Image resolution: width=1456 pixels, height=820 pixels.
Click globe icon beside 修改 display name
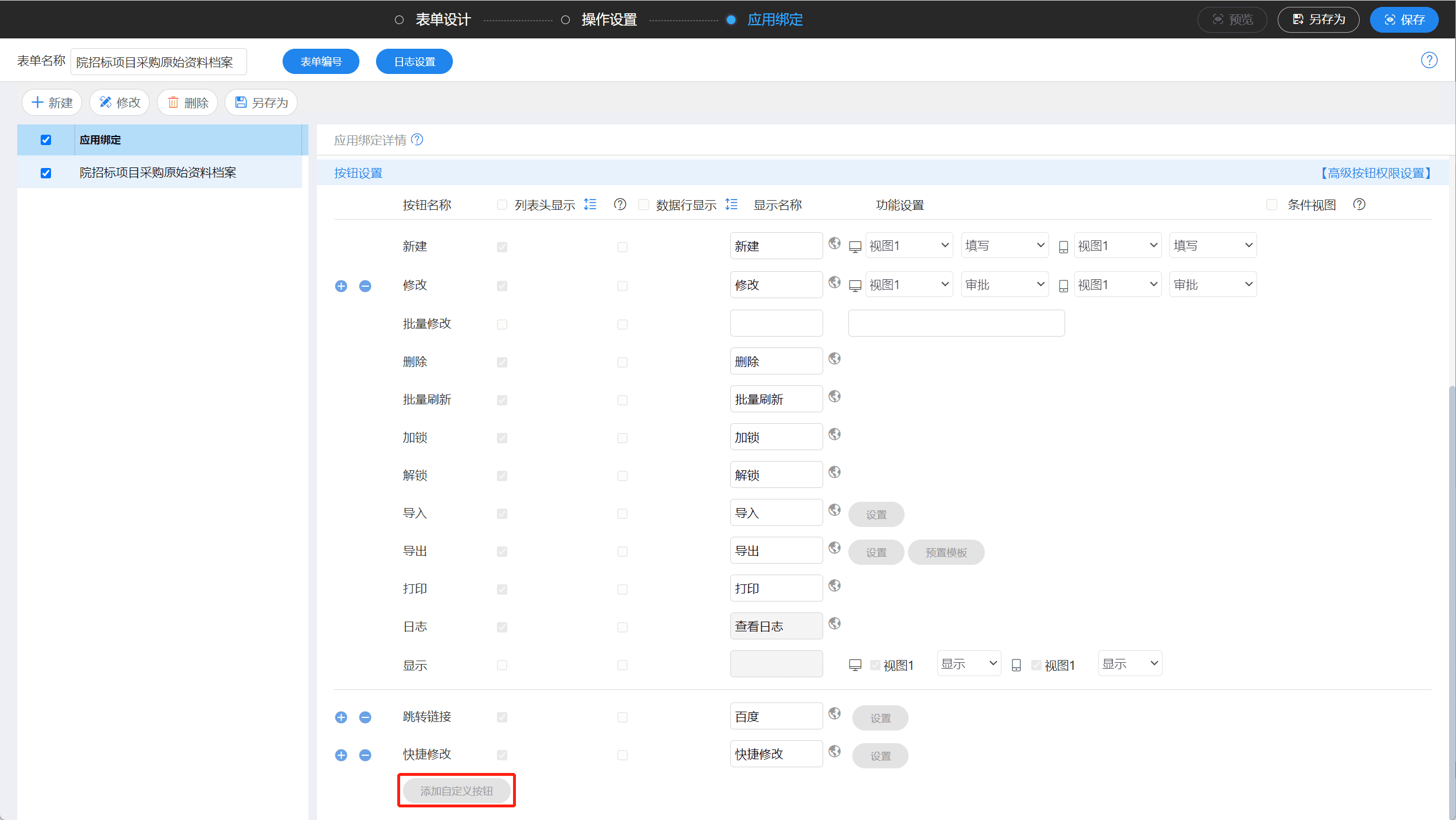click(835, 282)
